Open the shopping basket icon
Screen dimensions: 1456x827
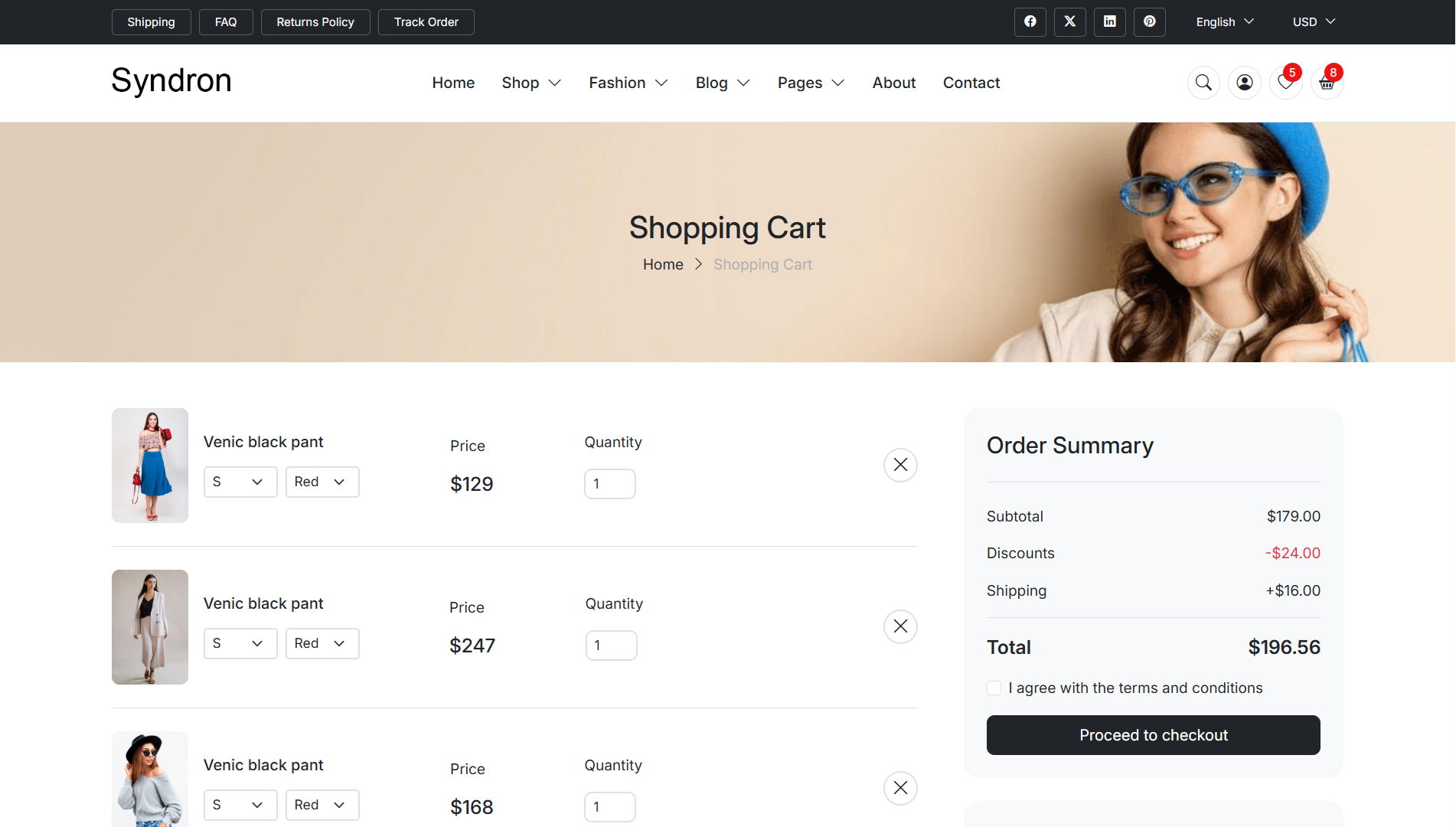pyautogui.click(x=1327, y=83)
